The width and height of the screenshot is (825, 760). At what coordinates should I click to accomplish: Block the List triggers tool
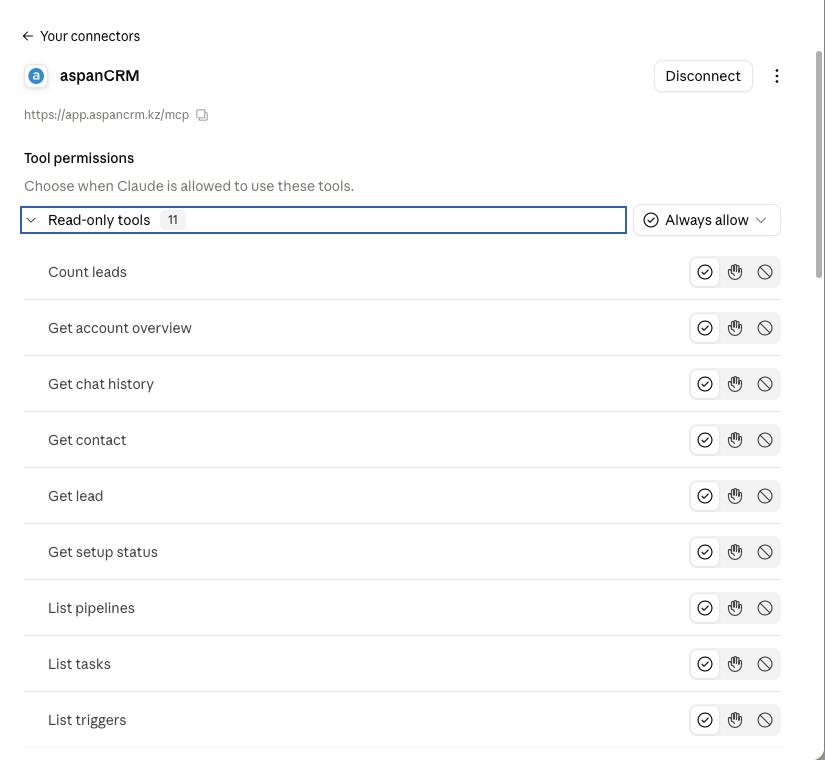[765, 720]
